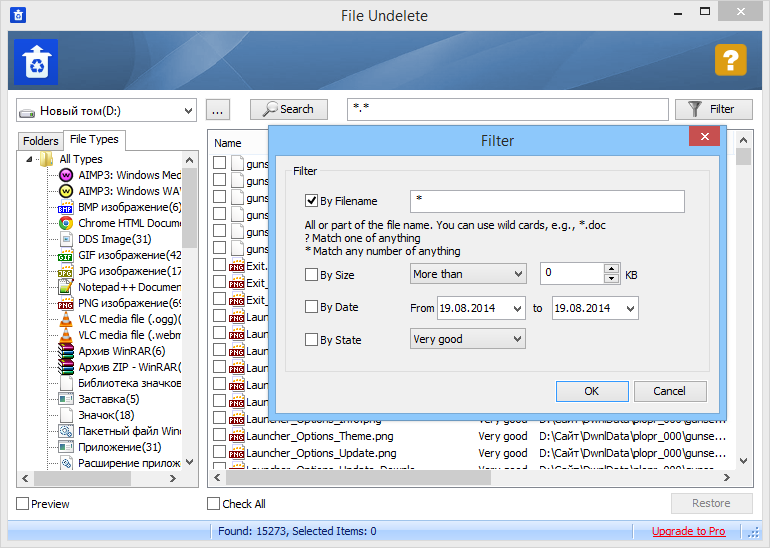Enable the By State filter checkbox
The height and width of the screenshot is (548, 770).
(311, 339)
